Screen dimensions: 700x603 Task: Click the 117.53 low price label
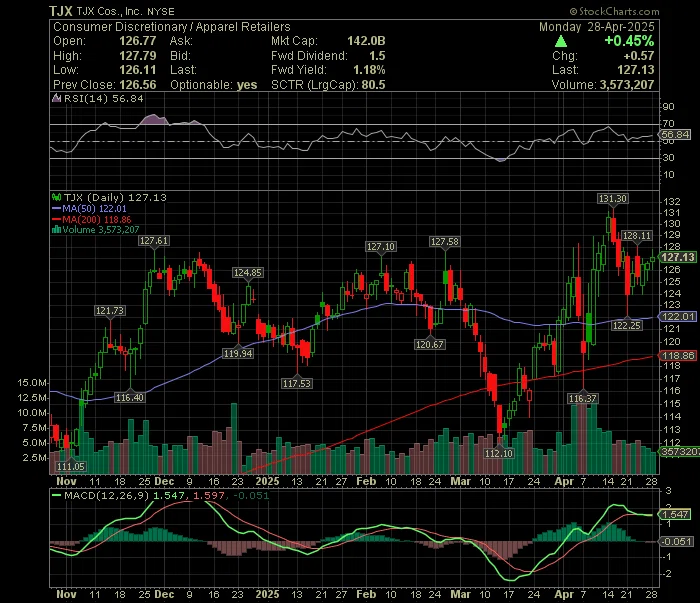296,383
